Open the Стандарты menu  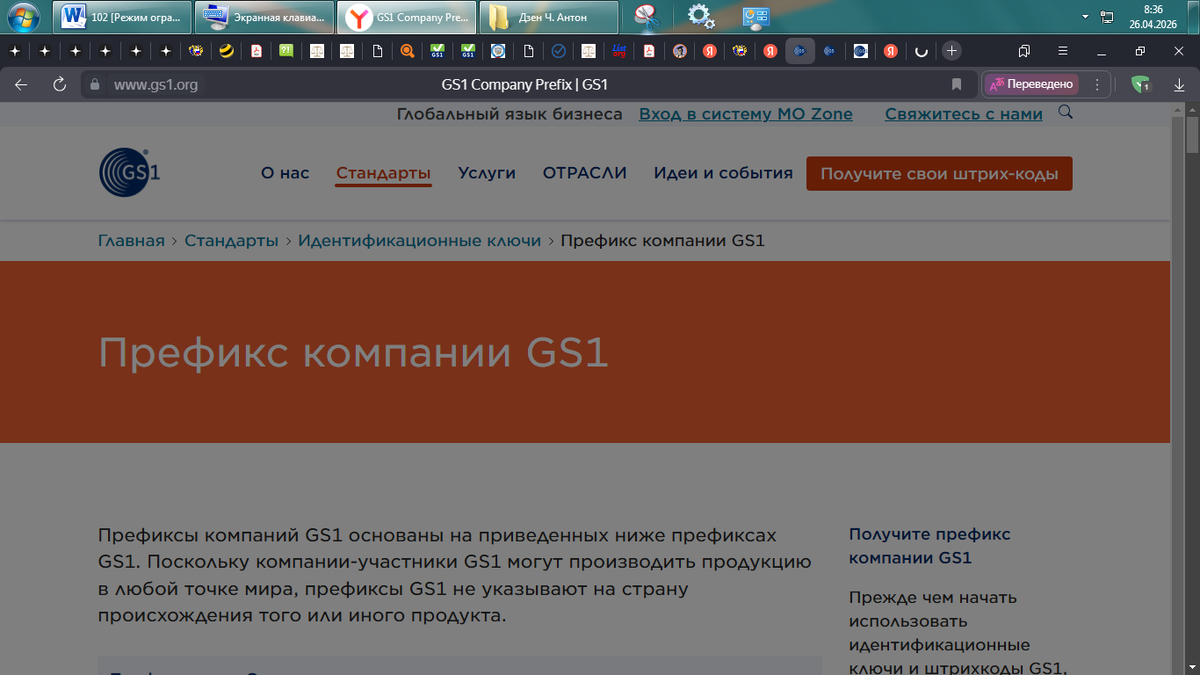[384, 173]
